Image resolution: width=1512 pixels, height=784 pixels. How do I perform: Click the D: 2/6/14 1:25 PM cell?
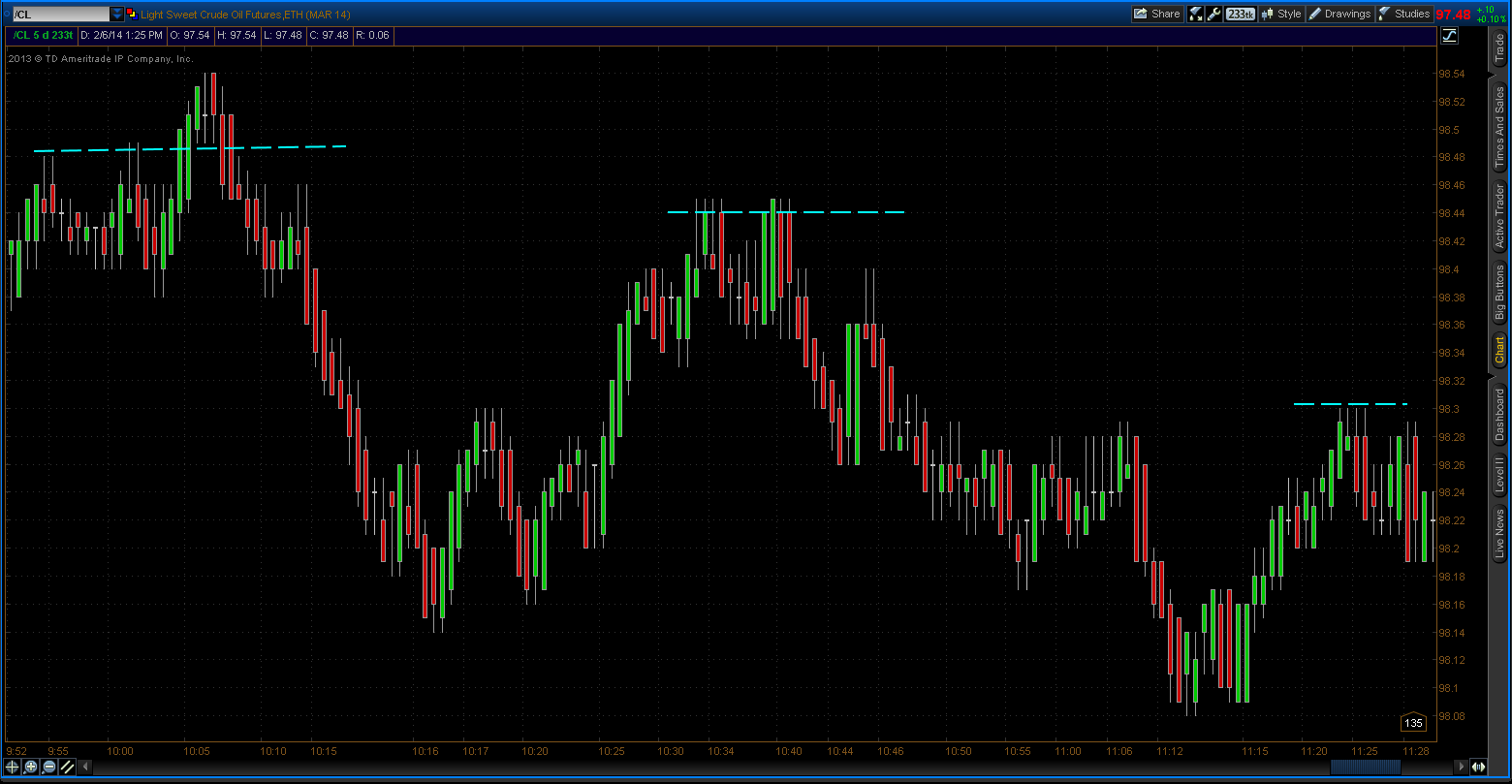pos(120,36)
